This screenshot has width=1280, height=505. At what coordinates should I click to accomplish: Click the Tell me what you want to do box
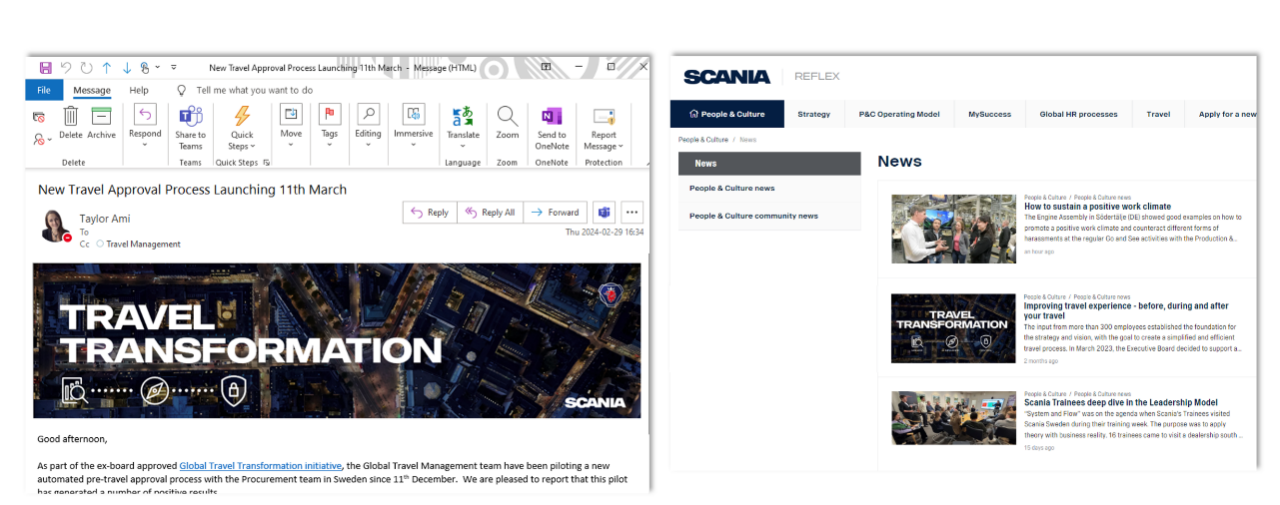(x=254, y=90)
